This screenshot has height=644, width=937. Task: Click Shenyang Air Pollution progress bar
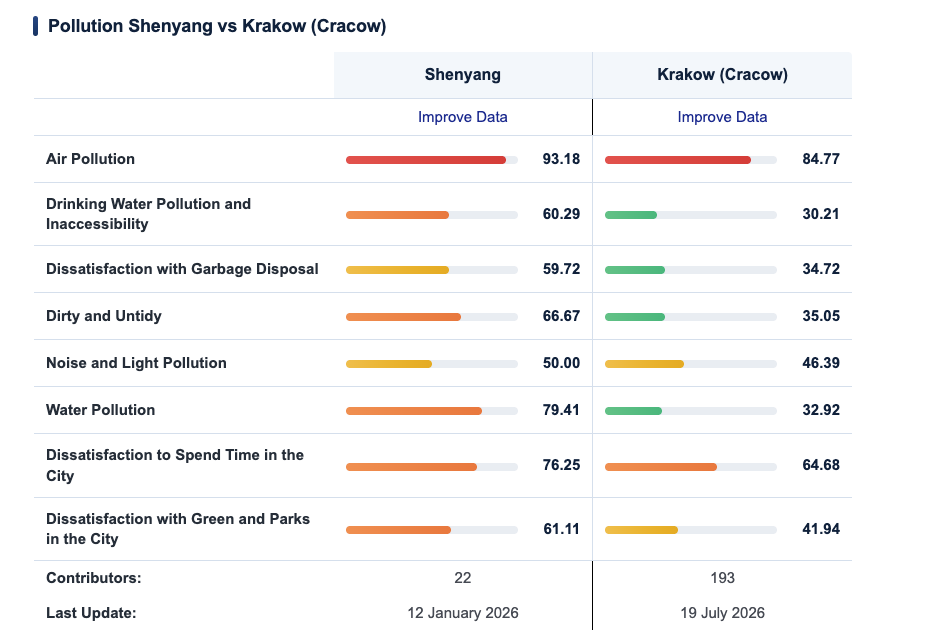[x=431, y=160]
